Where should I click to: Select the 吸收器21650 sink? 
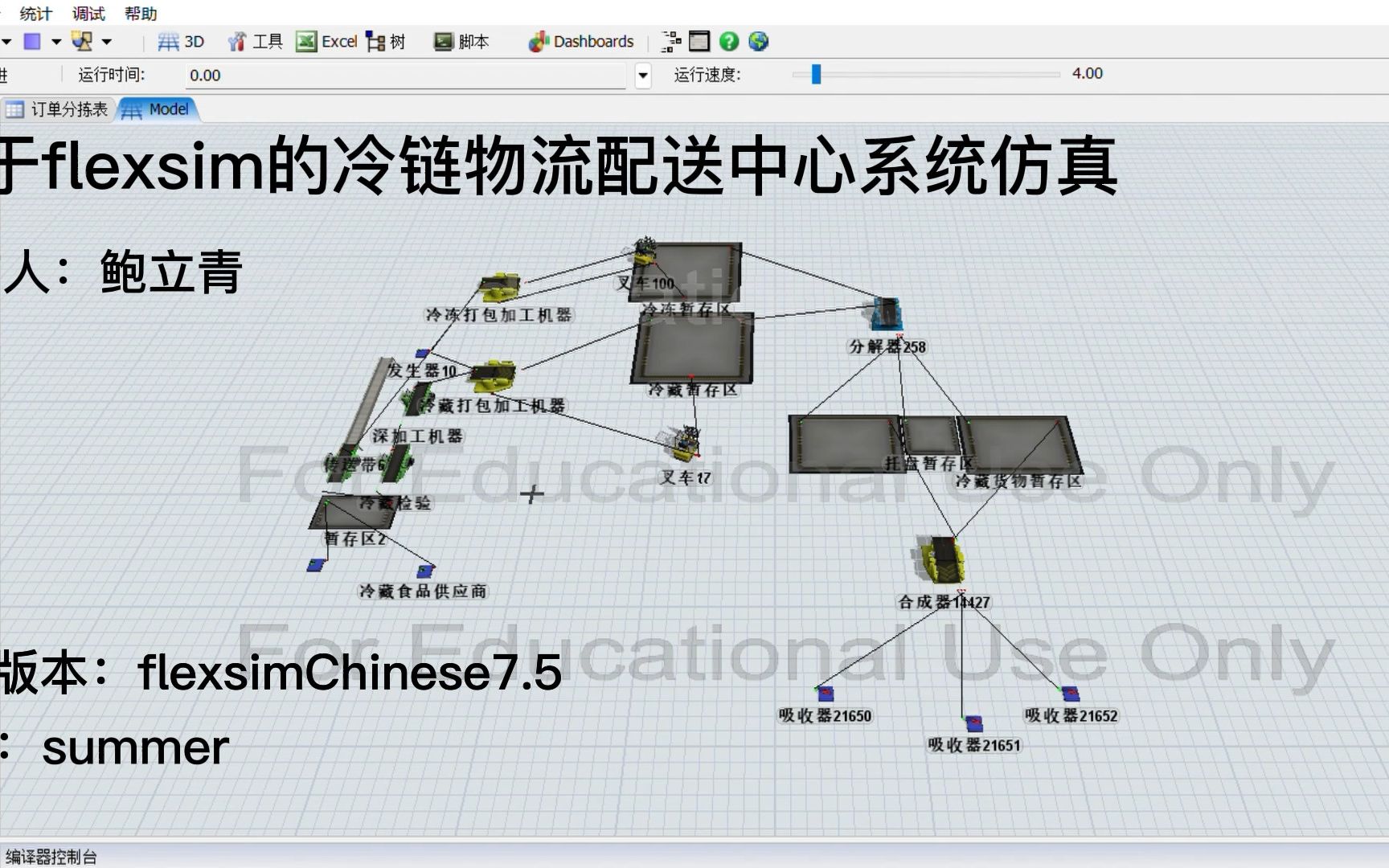[x=826, y=694]
